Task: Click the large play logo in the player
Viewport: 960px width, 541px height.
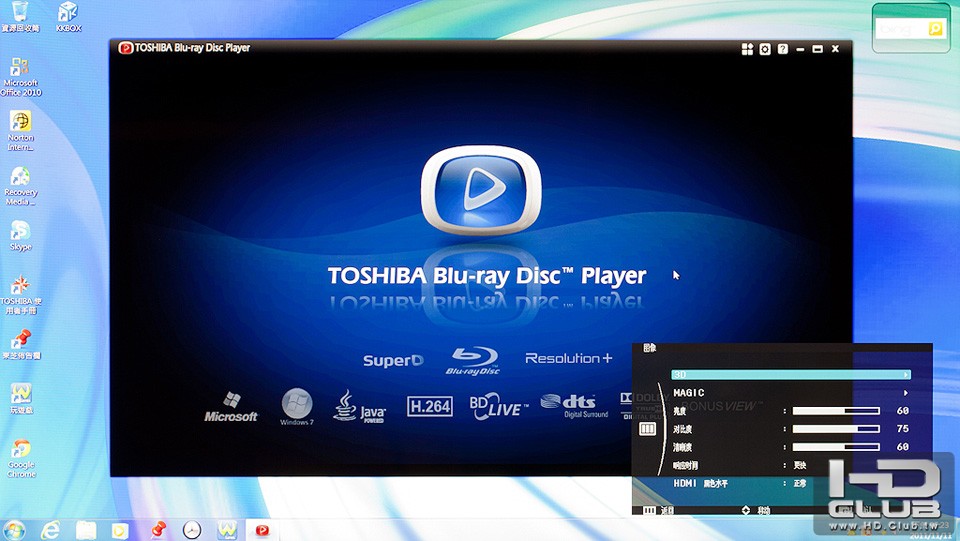Action: (x=481, y=190)
